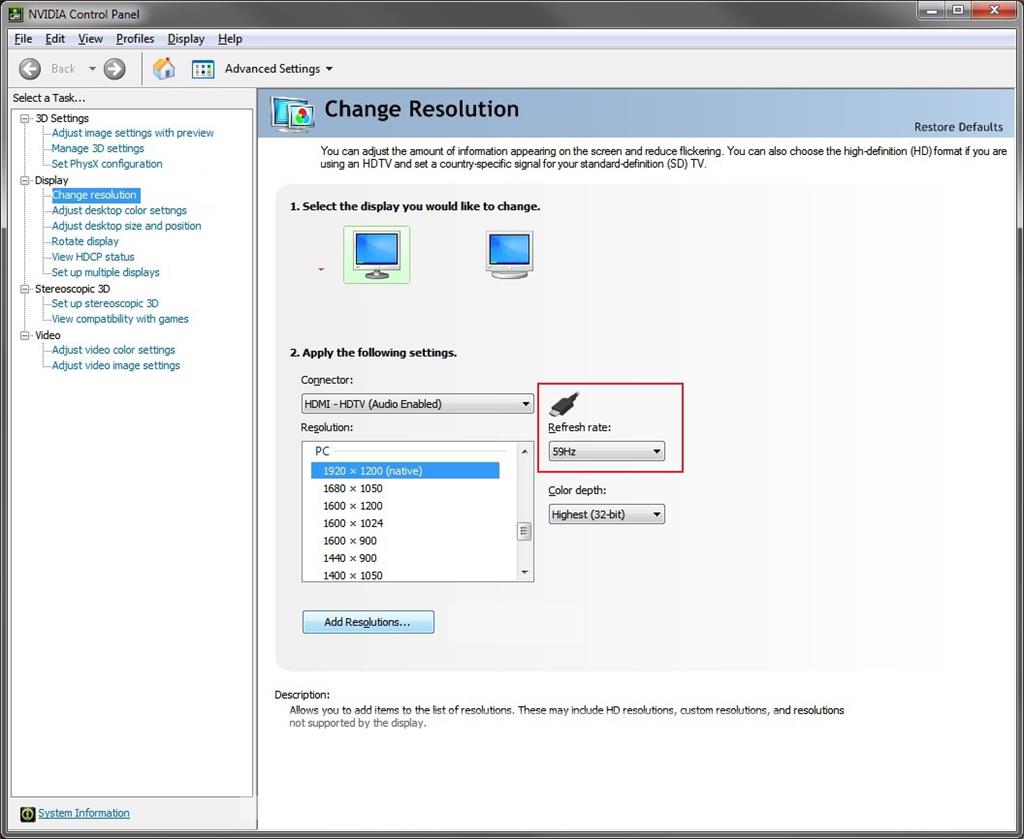Select the first highlighted display monitor icon
The image size is (1024, 839).
pyautogui.click(x=377, y=255)
